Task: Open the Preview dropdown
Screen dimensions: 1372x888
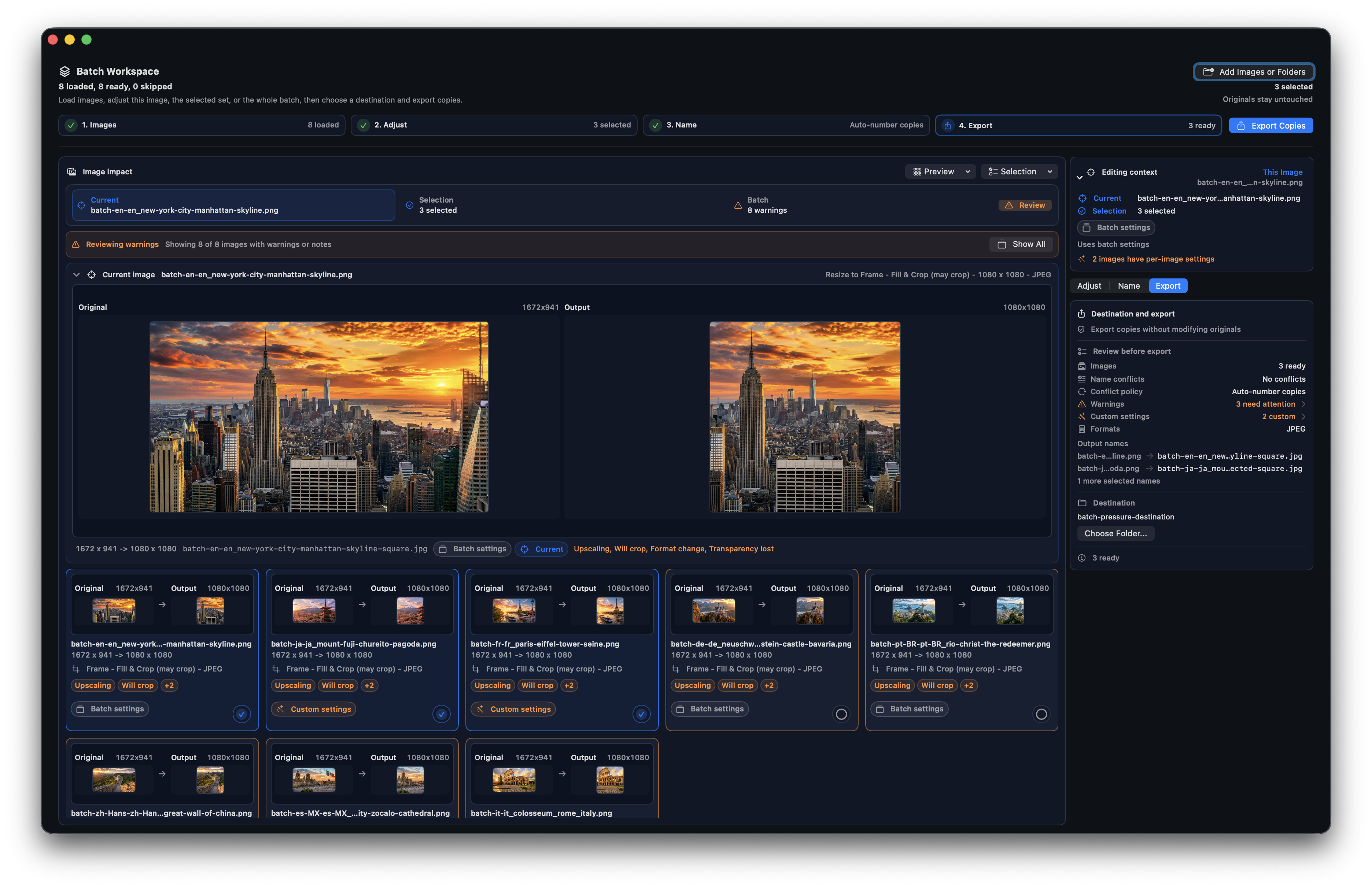Action: tap(941, 172)
